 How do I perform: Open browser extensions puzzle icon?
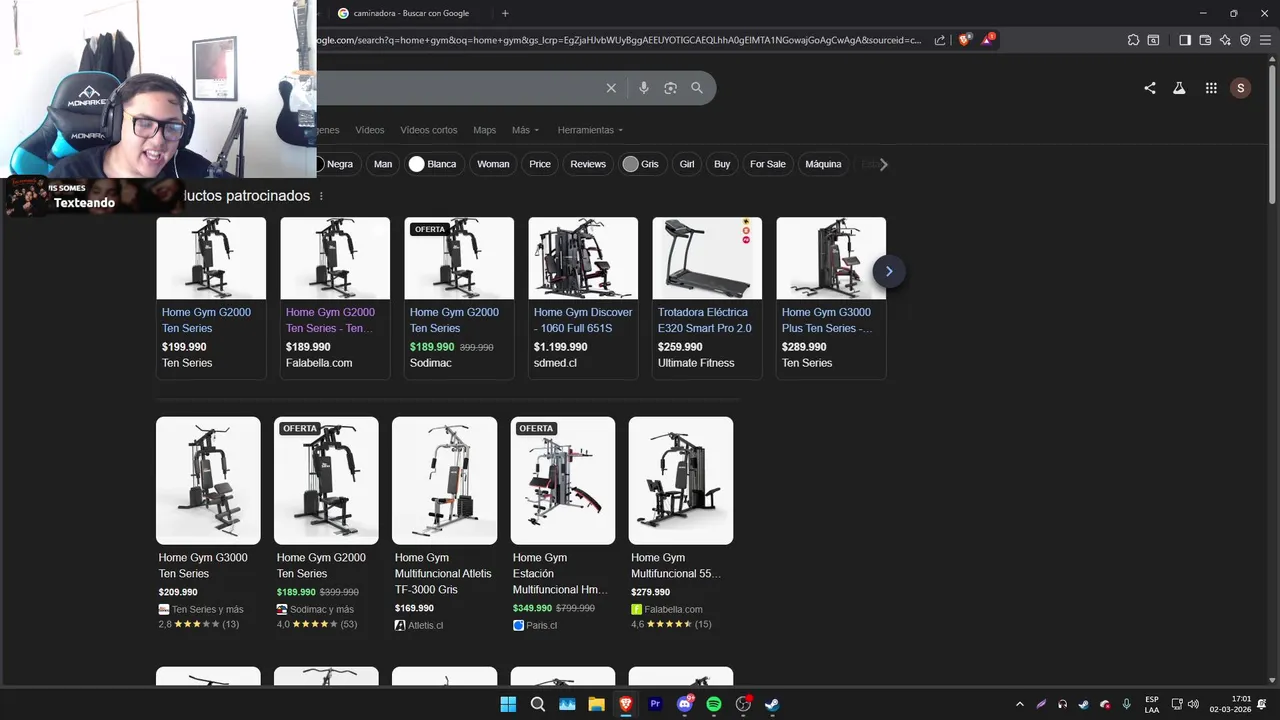point(1133,40)
